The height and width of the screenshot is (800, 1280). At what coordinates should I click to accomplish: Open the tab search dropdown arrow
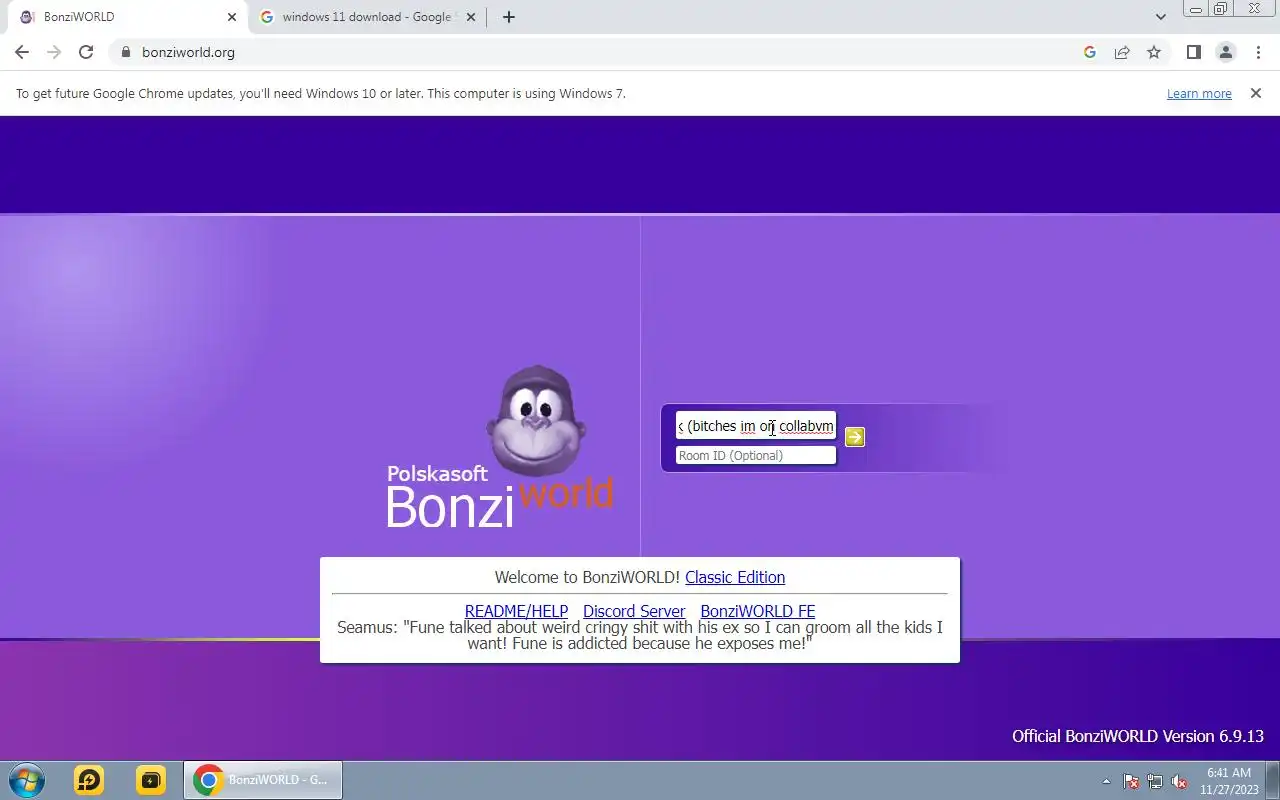coord(1160,17)
